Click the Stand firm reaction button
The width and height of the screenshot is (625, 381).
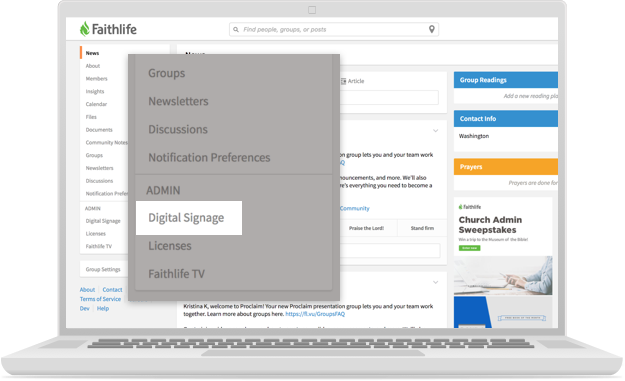click(422, 228)
